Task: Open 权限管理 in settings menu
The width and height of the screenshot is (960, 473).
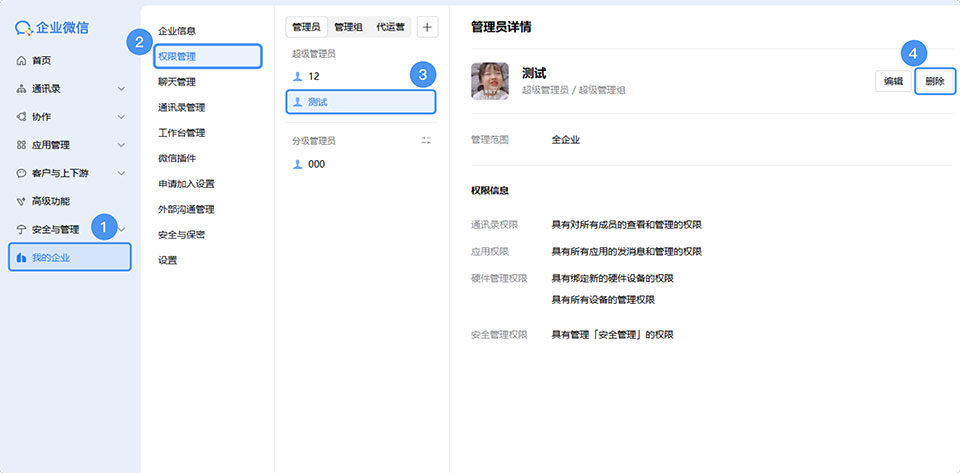Action: (177, 56)
